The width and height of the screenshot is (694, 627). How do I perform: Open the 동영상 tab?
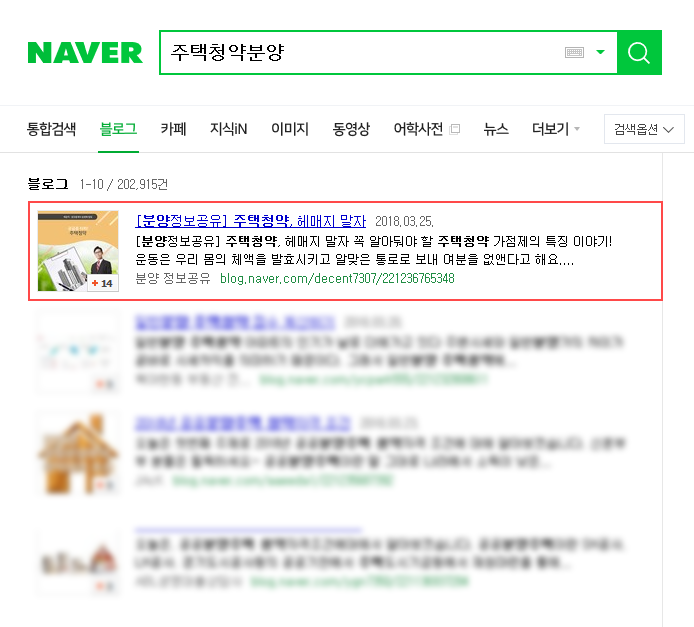351,129
